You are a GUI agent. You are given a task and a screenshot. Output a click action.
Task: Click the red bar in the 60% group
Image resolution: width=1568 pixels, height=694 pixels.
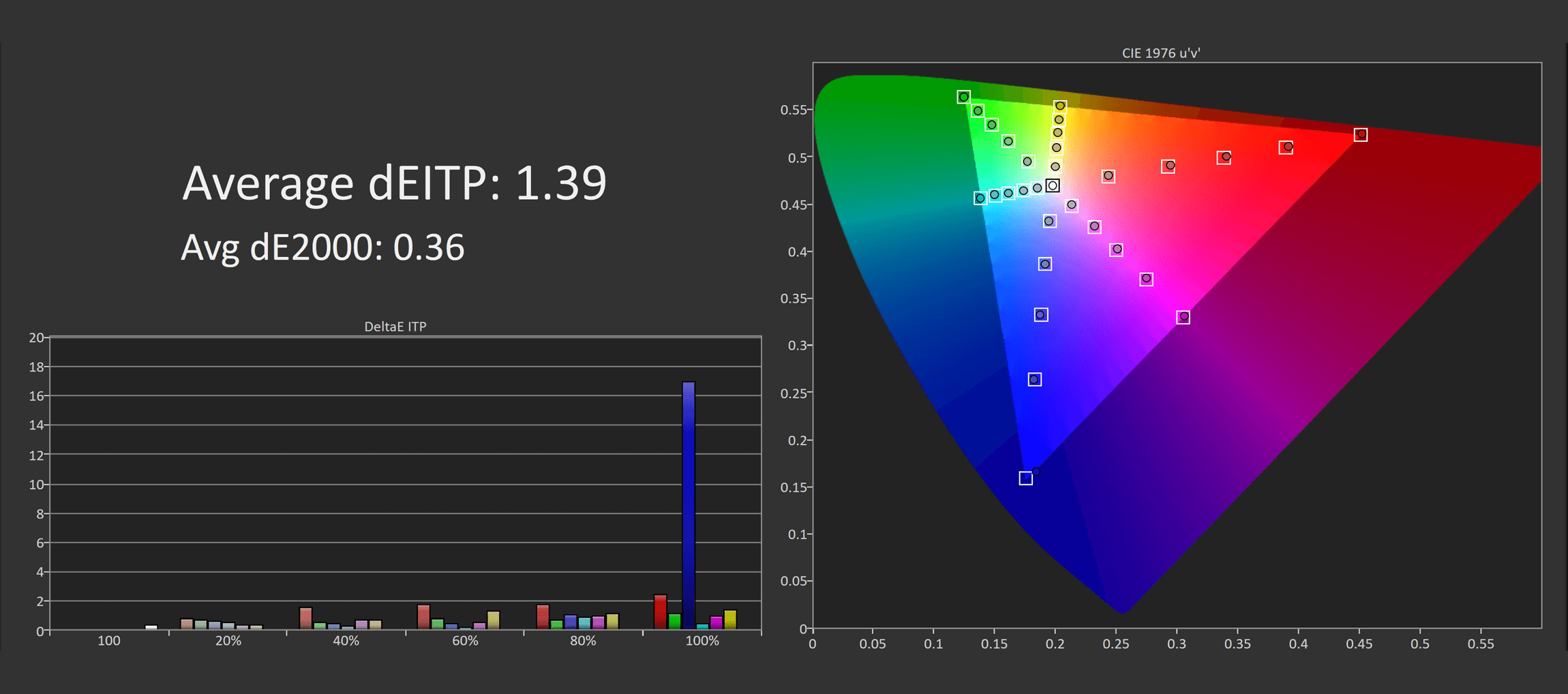[x=423, y=616]
